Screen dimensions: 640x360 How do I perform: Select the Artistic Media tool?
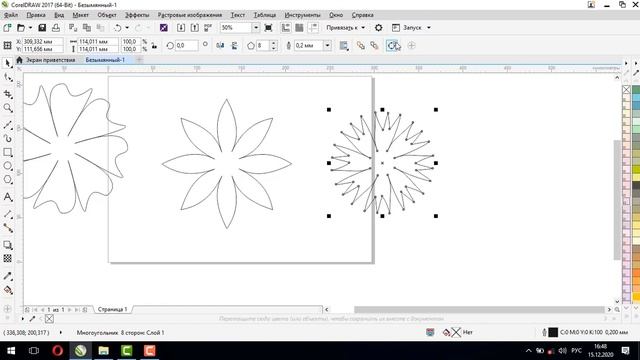pos(7,139)
